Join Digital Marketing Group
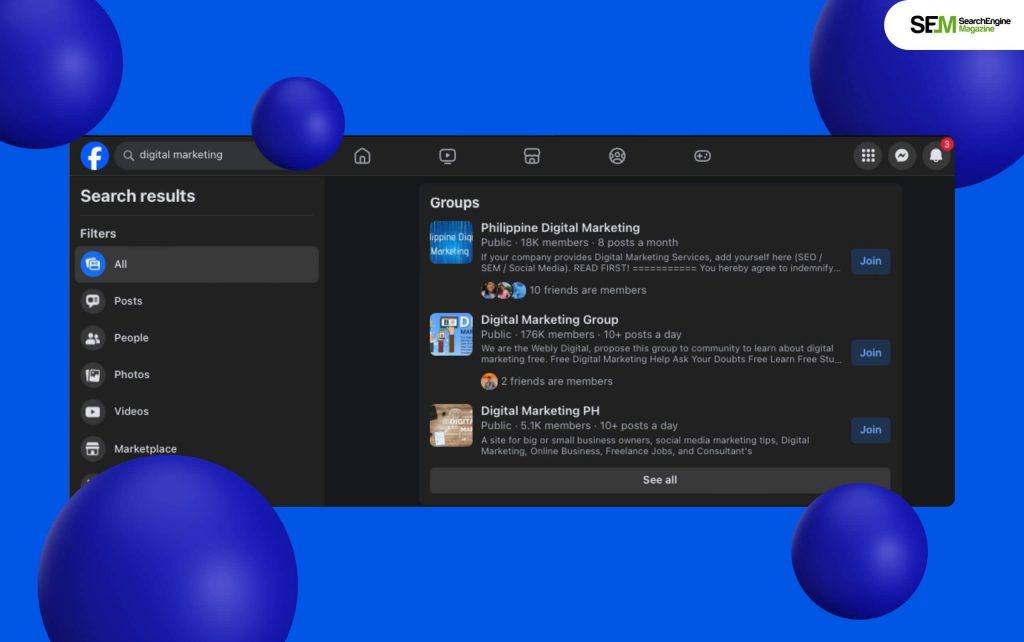The width and height of the screenshot is (1024, 642). (871, 353)
